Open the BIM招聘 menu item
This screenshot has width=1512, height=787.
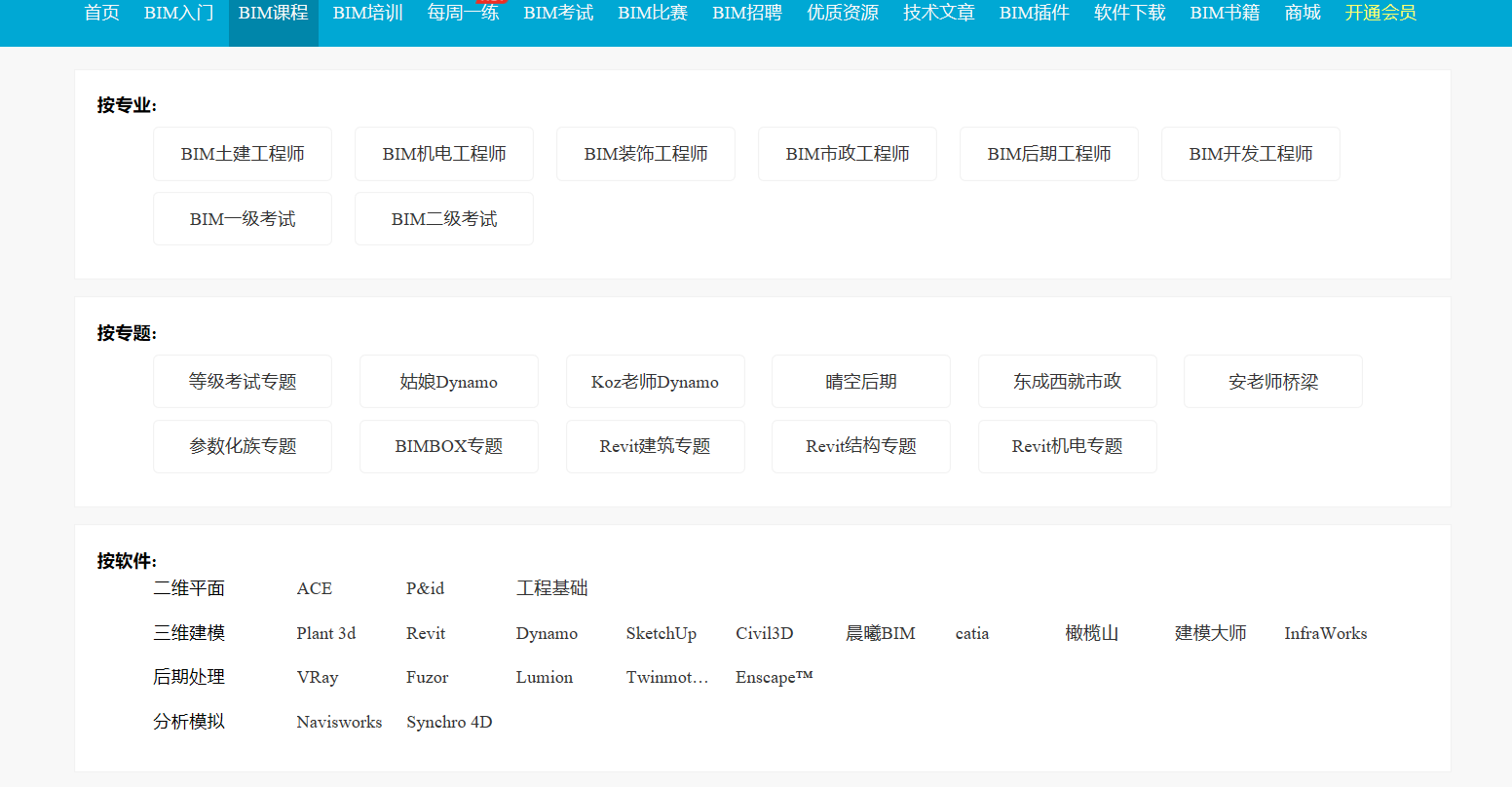(747, 14)
